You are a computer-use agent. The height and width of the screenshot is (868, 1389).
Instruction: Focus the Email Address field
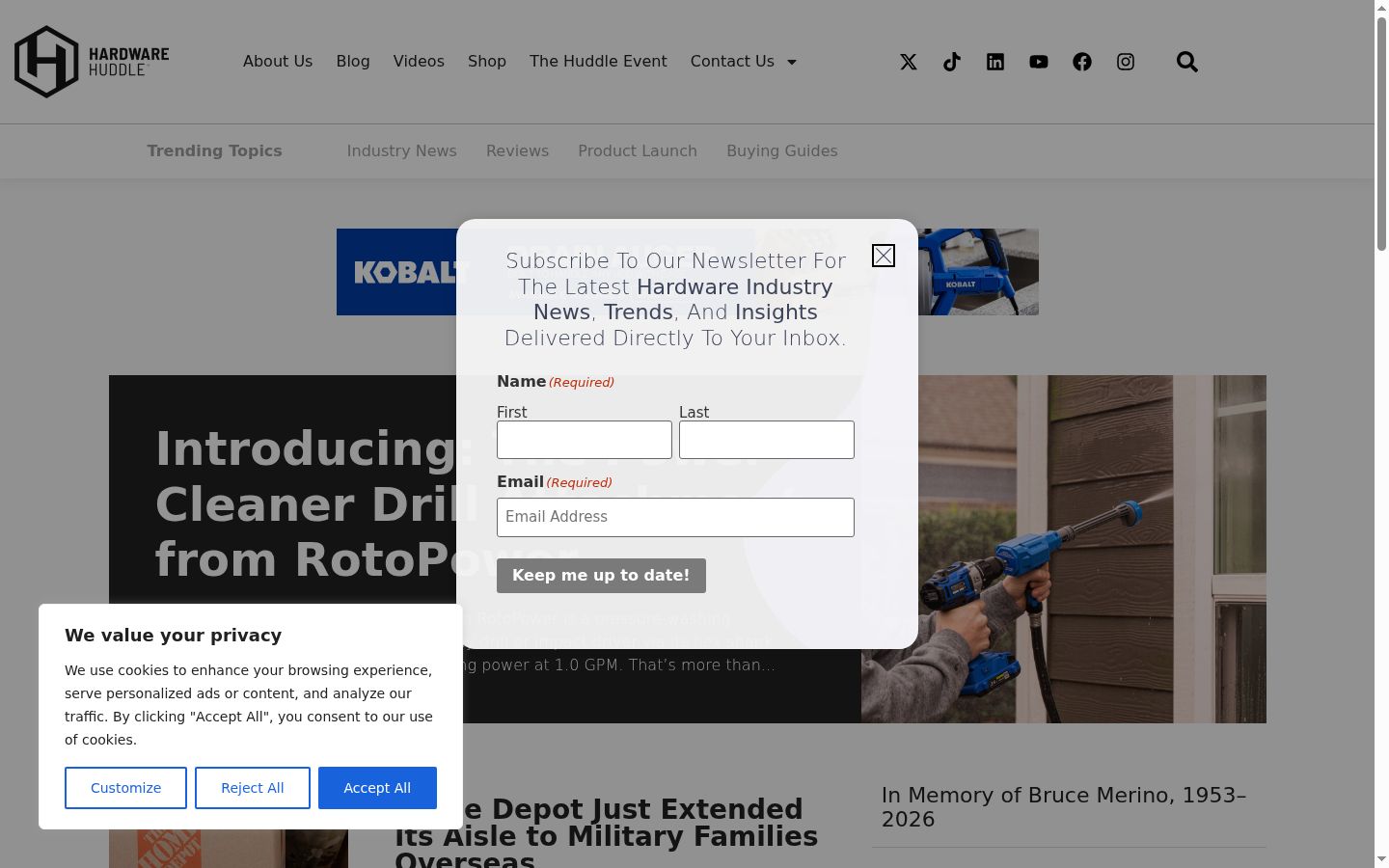[x=675, y=517]
